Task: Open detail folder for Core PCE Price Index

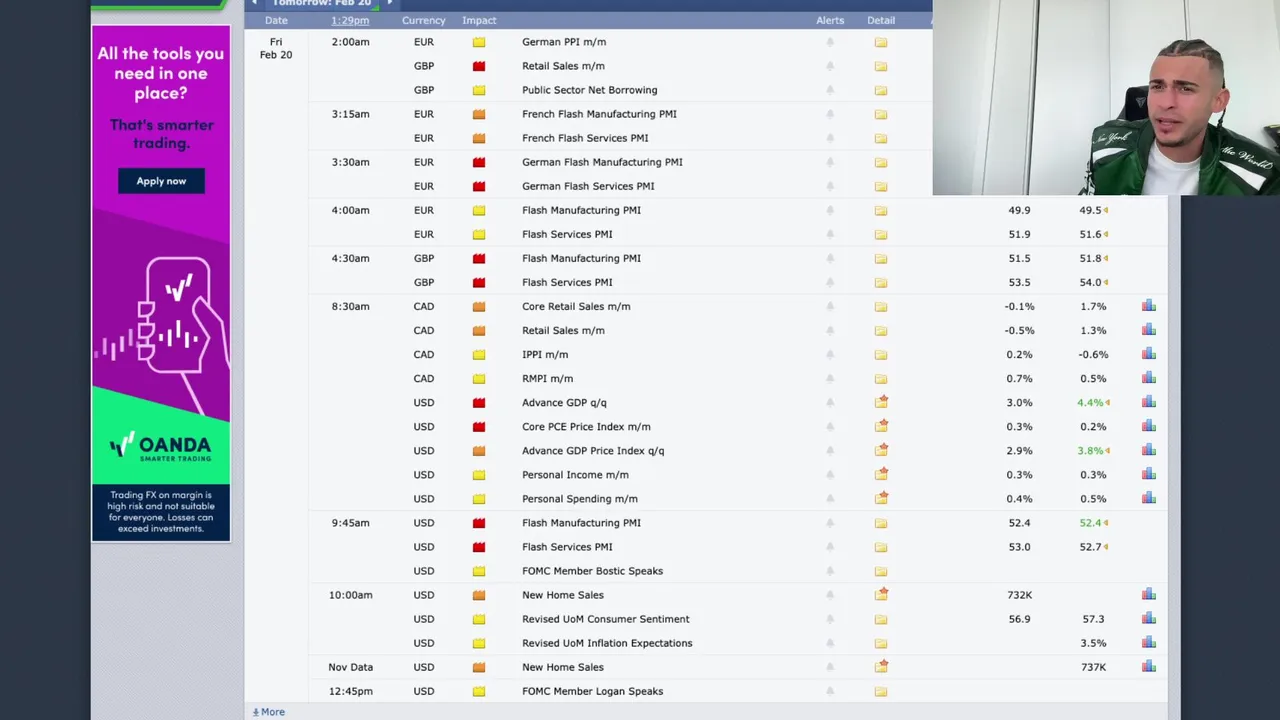Action: click(x=881, y=426)
